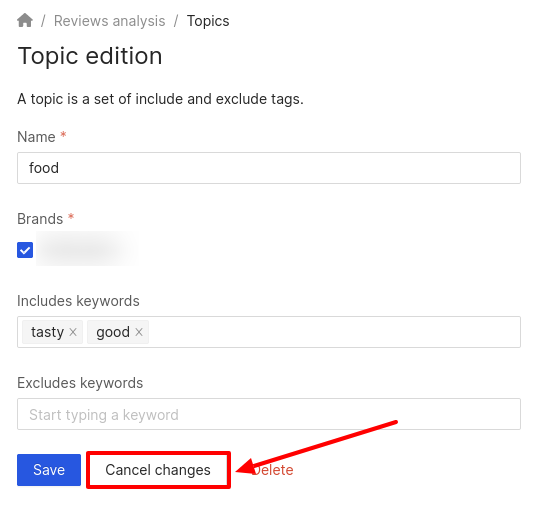Image resolution: width=540 pixels, height=512 pixels.
Task: Select the Topics breadcrumb item
Action: 208,21
